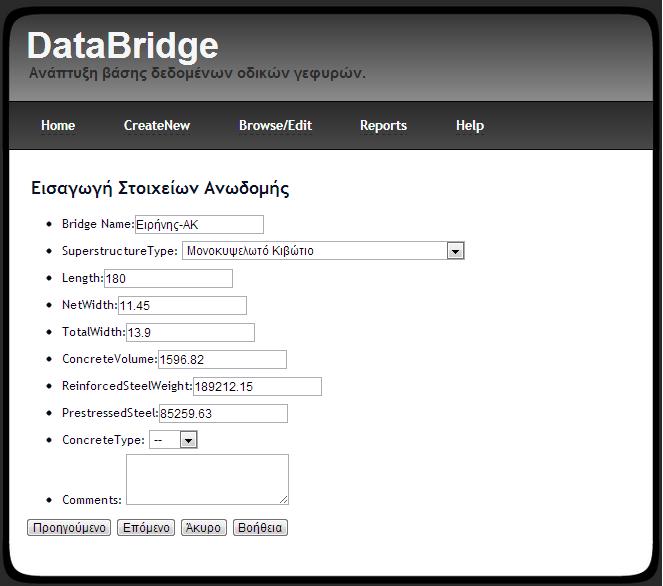Click the Προηγούμενο button
Screen dimensions: 663x586
click(x=69, y=528)
